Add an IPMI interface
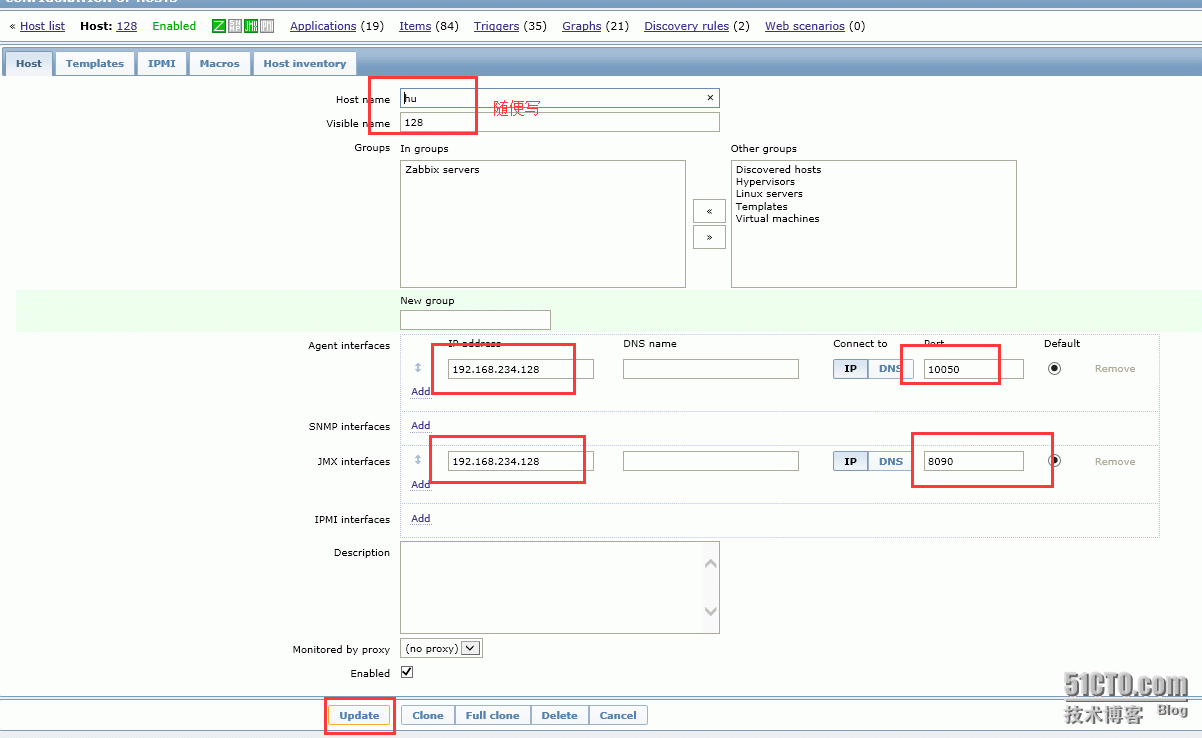This screenshot has width=1202, height=738. [421, 518]
